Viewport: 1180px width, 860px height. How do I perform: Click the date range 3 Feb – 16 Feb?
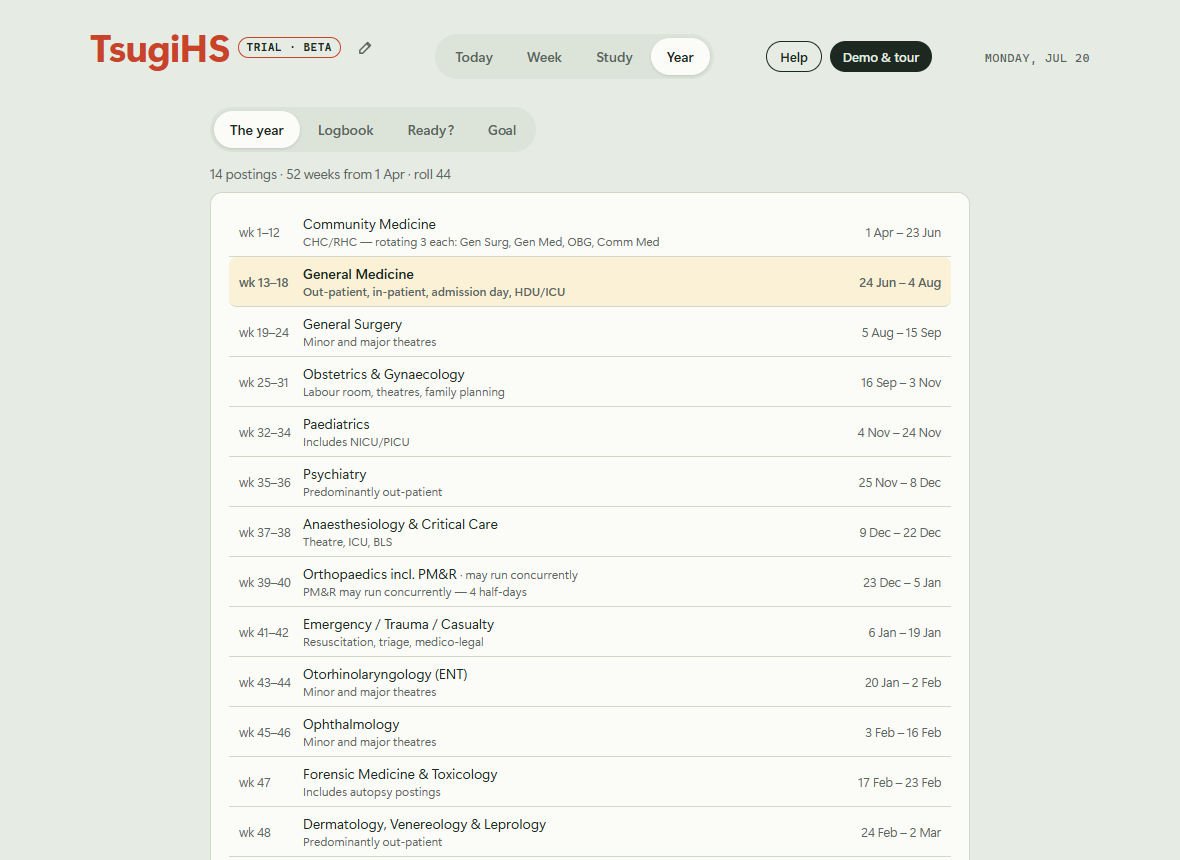(903, 733)
